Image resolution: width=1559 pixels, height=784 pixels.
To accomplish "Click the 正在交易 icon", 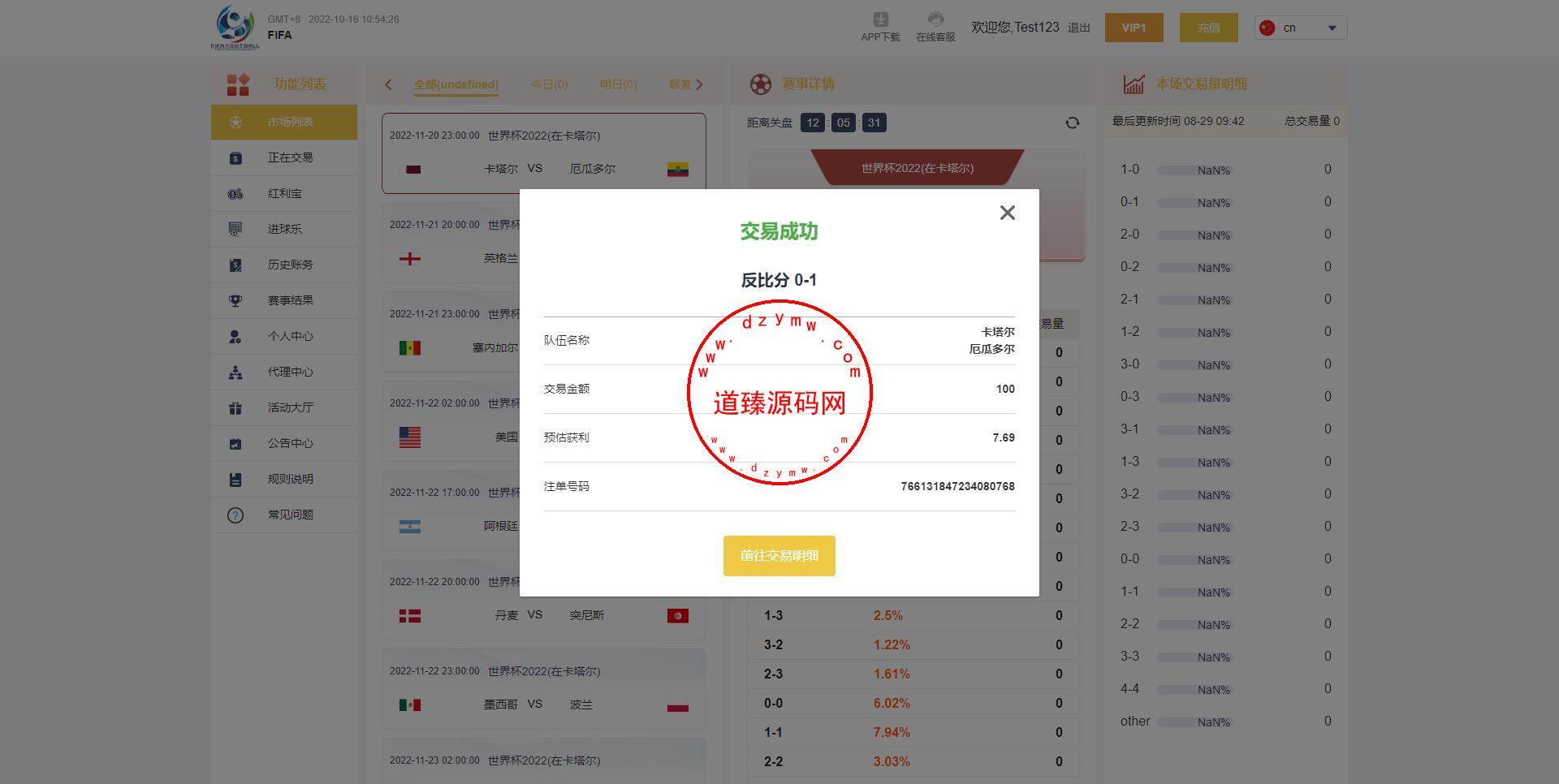I will pyautogui.click(x=235, y=157).
